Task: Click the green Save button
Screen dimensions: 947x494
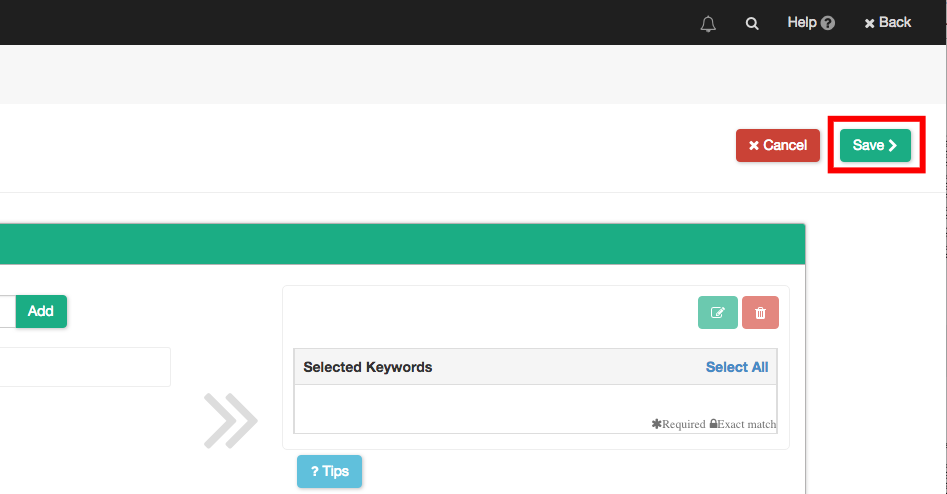Action: [x=875, y=145]
